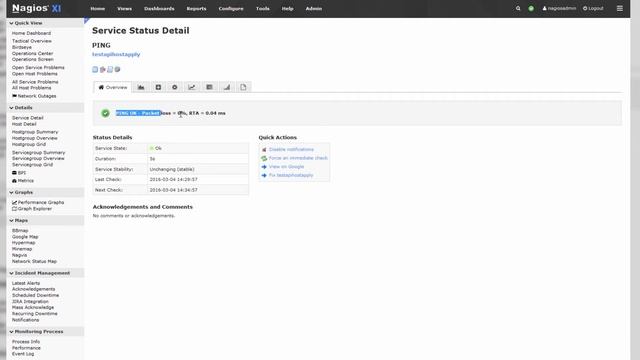The image size is (640, 360).
Task: Click the Disable notifications link
Action: 291,149
